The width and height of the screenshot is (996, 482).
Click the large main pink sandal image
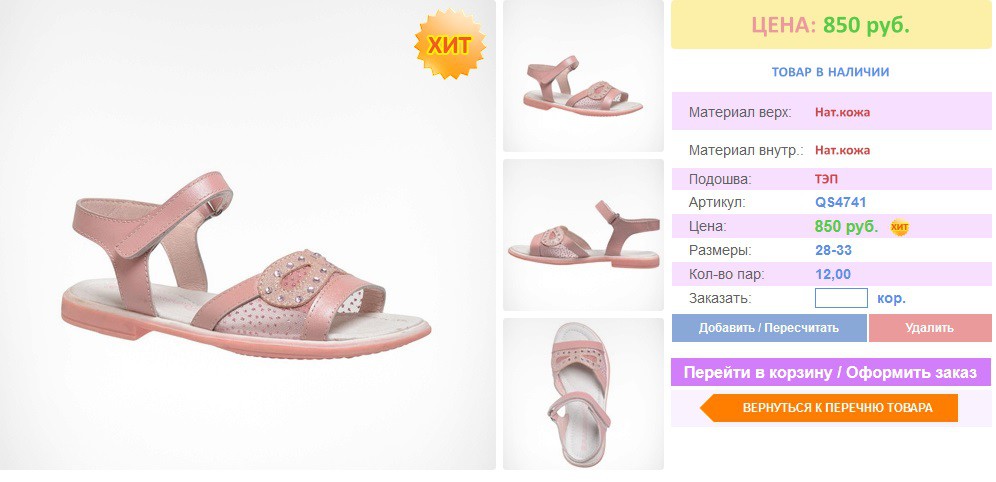(248, 235)
